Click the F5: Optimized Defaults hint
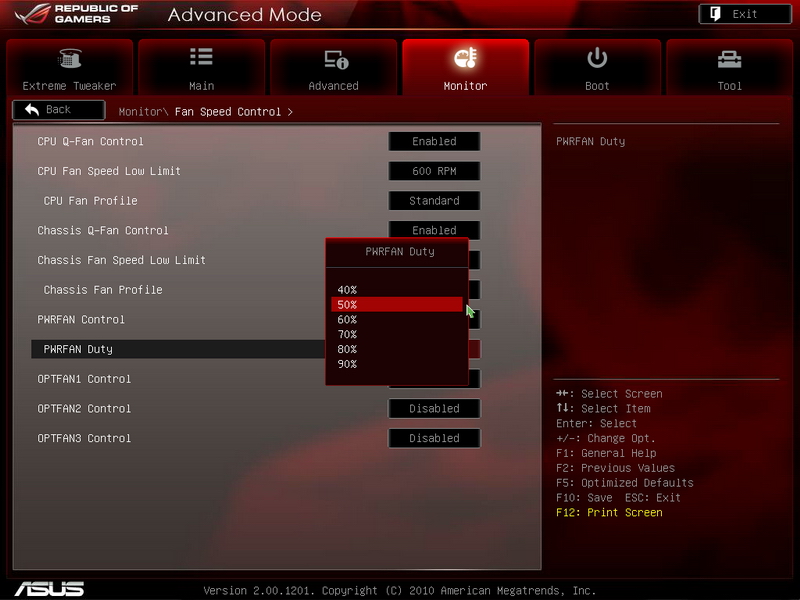This screenshot has height=600, width=800. [624, 483]
